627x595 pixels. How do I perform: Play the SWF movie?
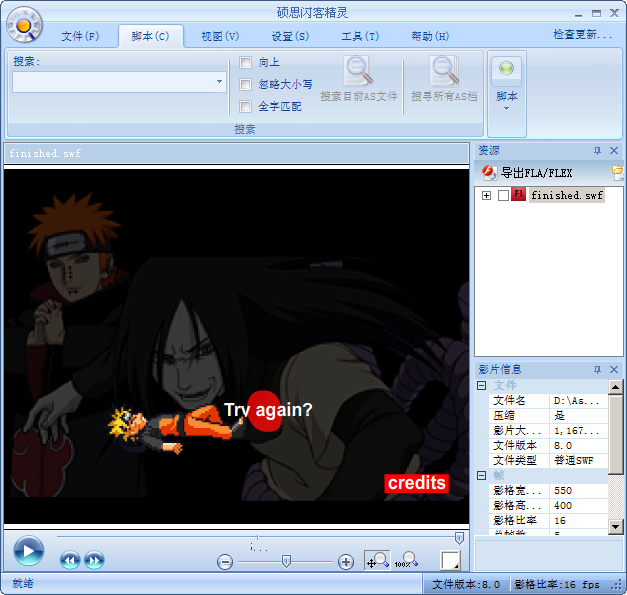point(28,551)
